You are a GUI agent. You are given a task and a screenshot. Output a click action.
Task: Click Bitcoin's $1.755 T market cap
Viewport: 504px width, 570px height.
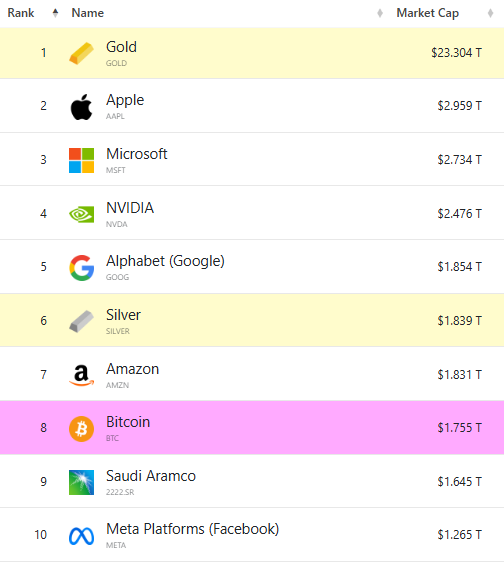(x=460, y=428)
